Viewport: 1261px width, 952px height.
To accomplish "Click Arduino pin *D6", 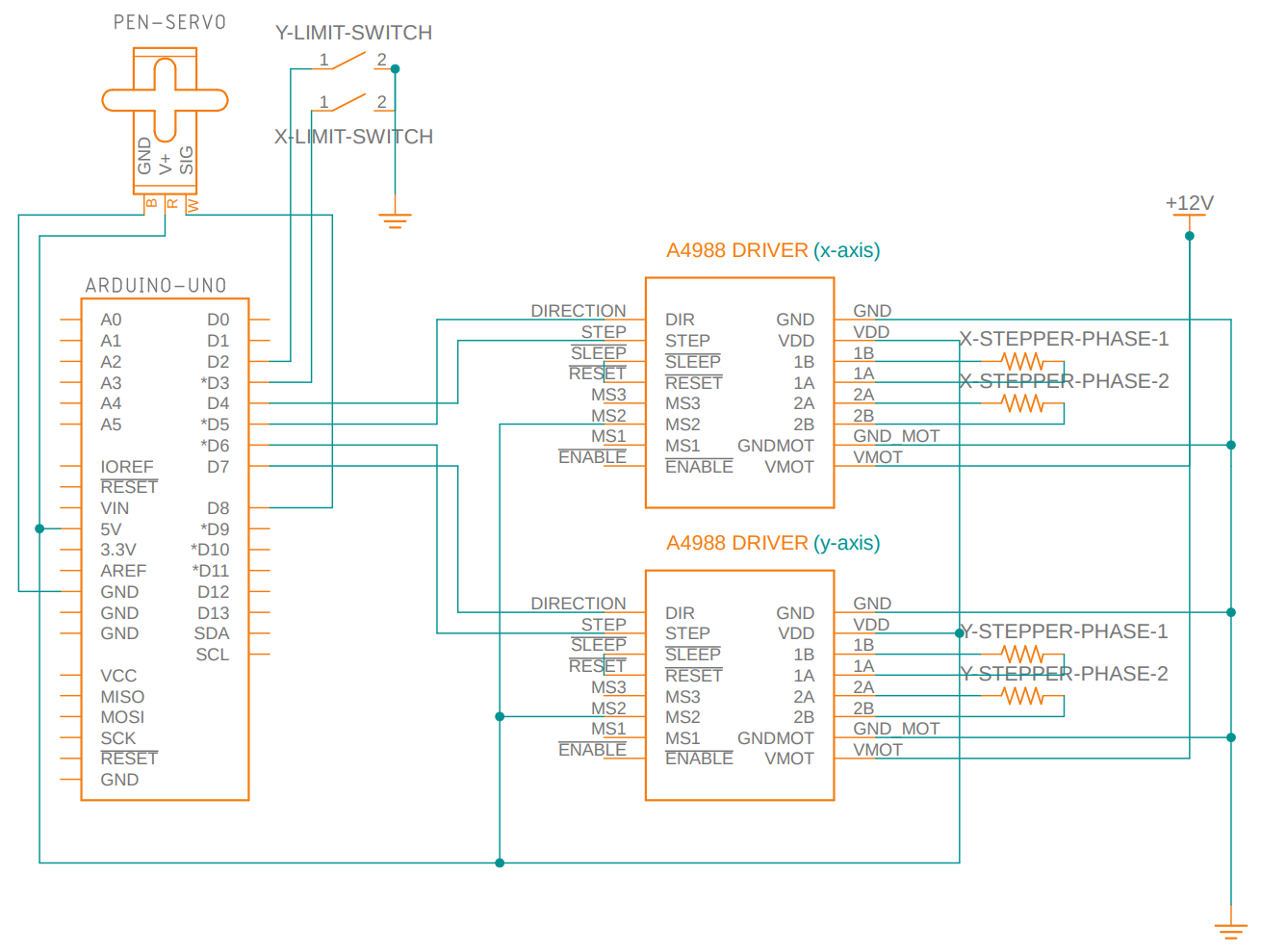I will click(x=216, y=446).
